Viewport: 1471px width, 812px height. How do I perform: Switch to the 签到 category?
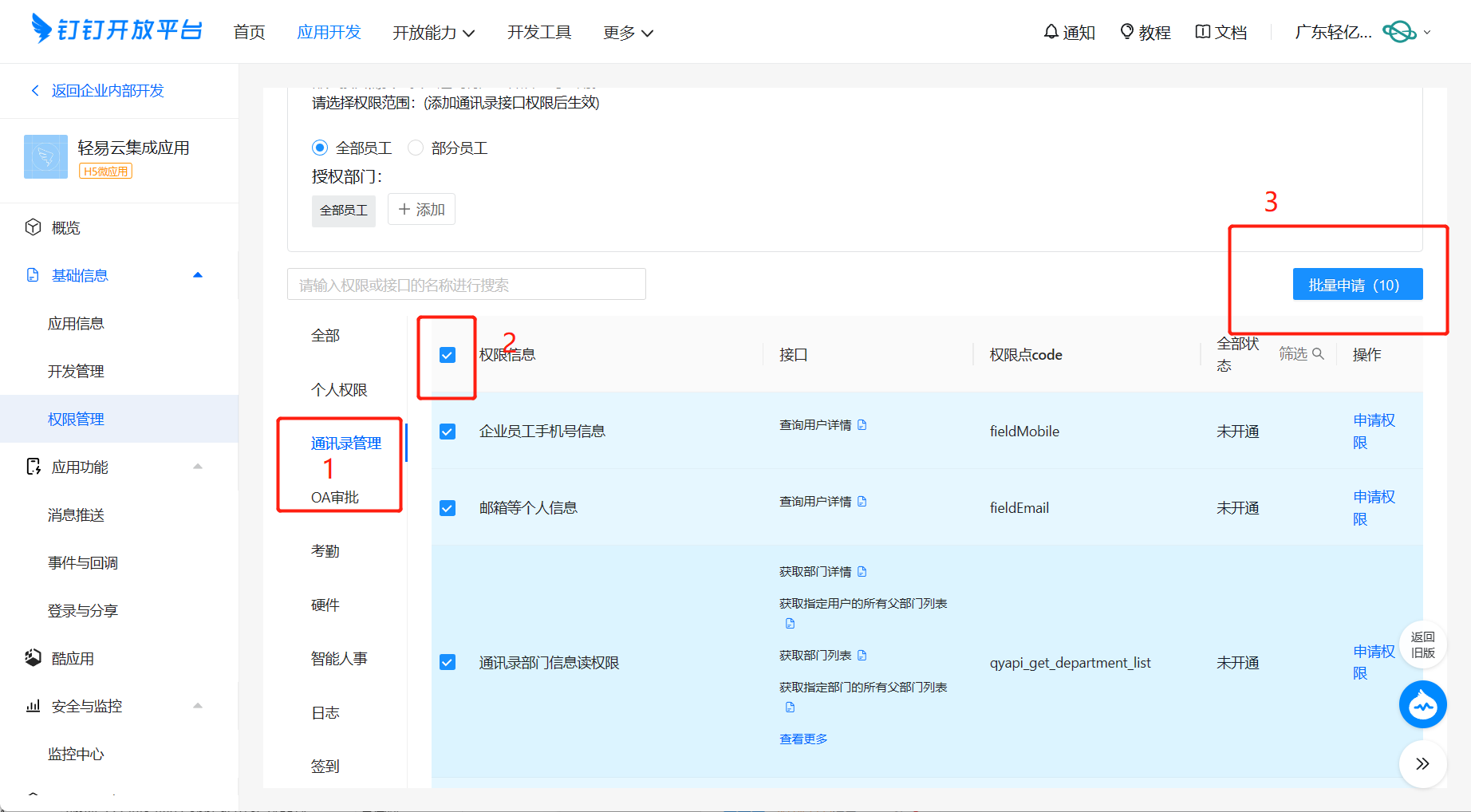tap(325, 767)
